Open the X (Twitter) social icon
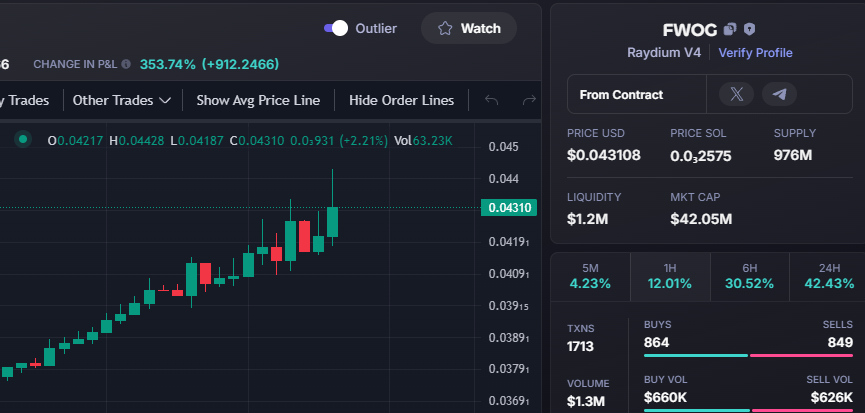This screenshot has width=865, height=413. [736, 94]
